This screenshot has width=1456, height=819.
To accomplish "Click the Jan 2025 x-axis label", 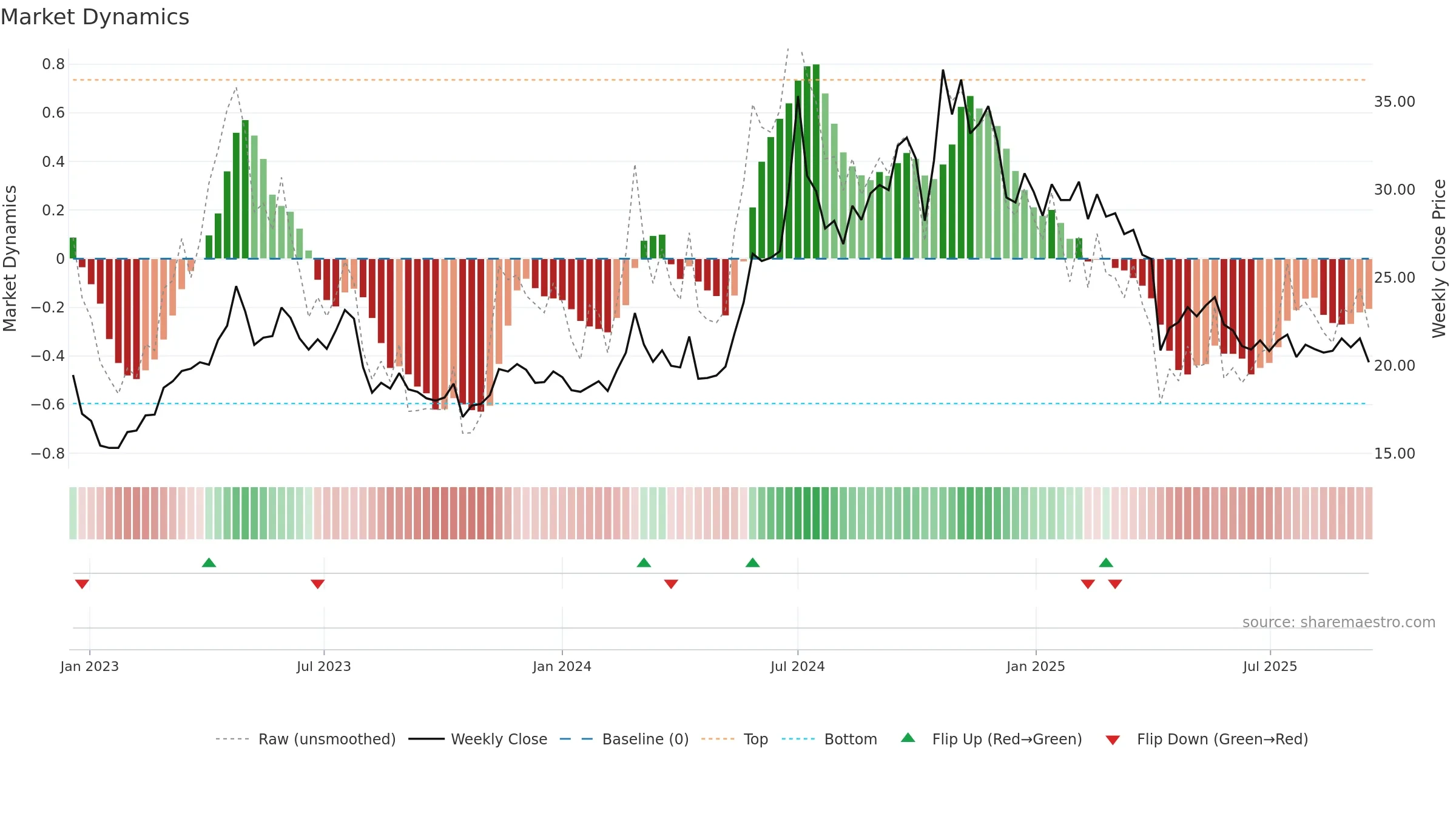I will [1036, 666].
